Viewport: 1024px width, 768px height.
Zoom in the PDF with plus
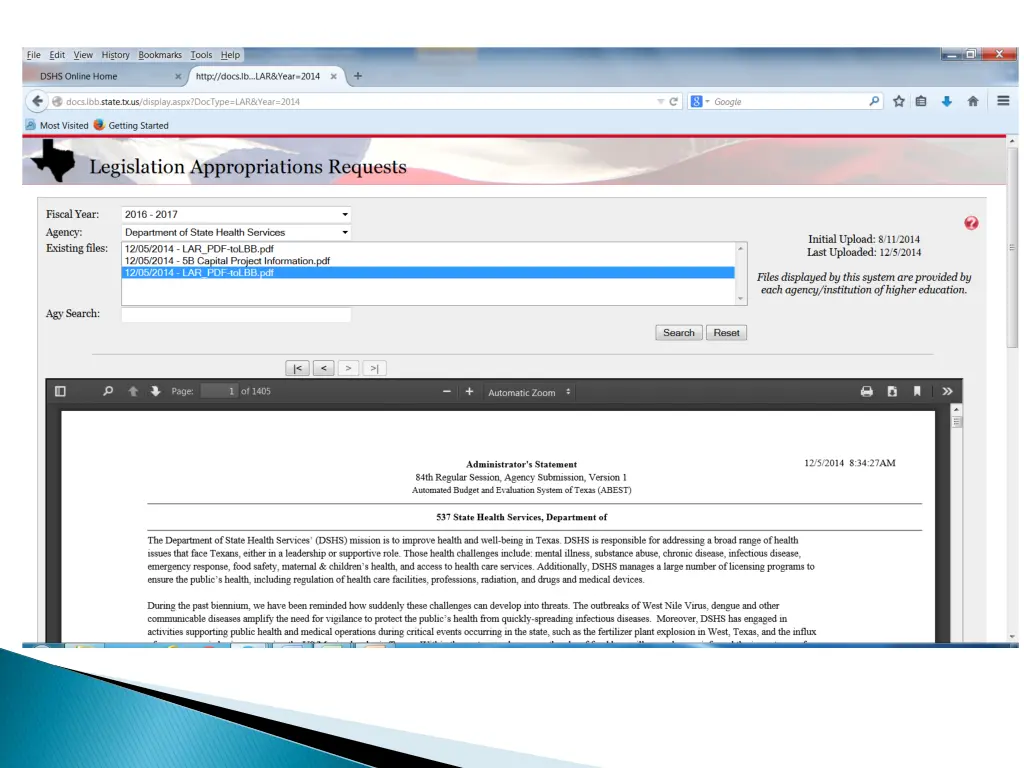tap(469, 392)
